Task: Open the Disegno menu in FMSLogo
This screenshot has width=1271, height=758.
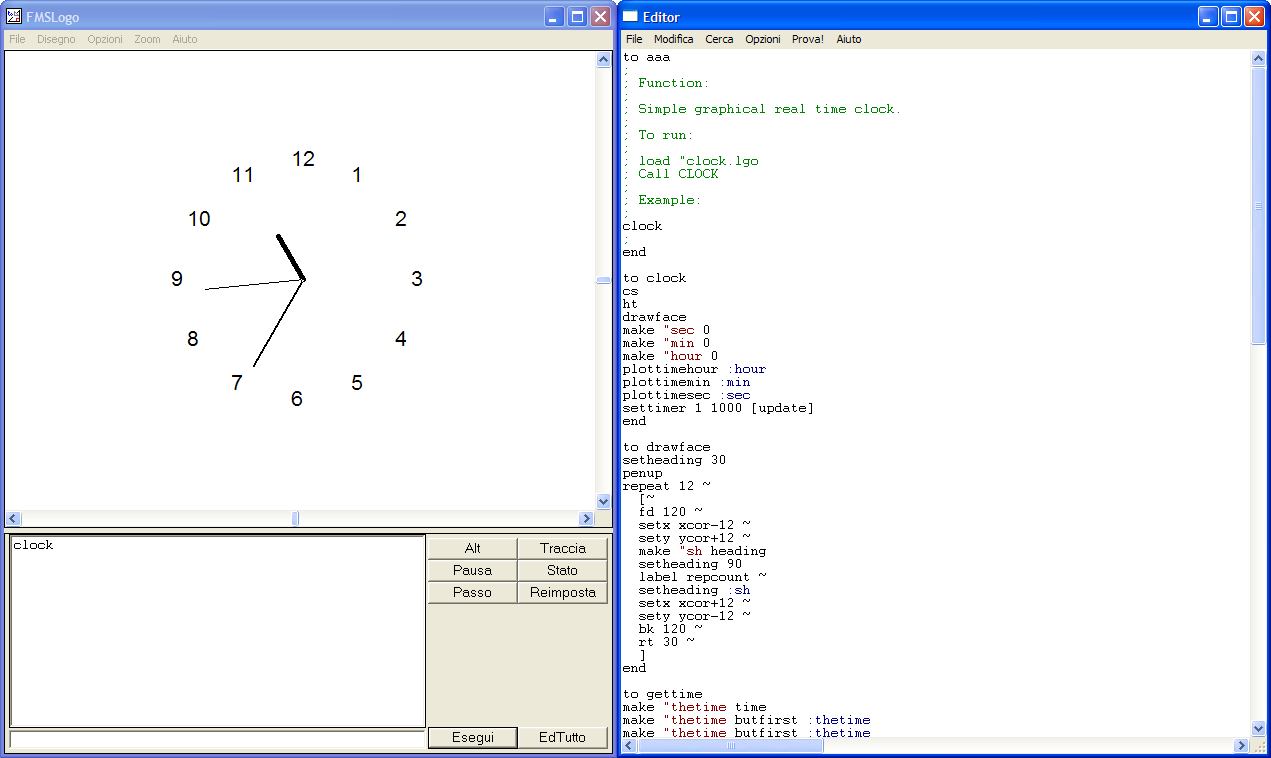Action: [x=56, y=39]
